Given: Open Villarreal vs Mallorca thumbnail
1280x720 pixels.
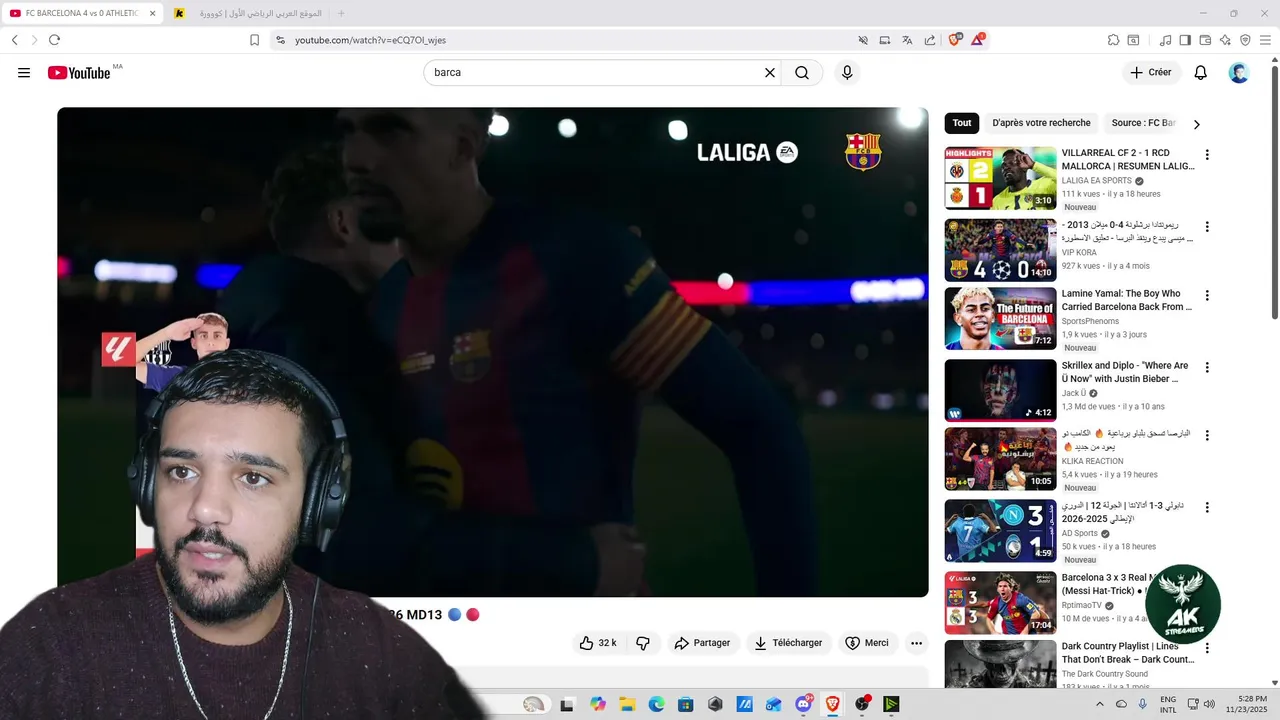Looking at the screenshot, I should point(1000,178).
